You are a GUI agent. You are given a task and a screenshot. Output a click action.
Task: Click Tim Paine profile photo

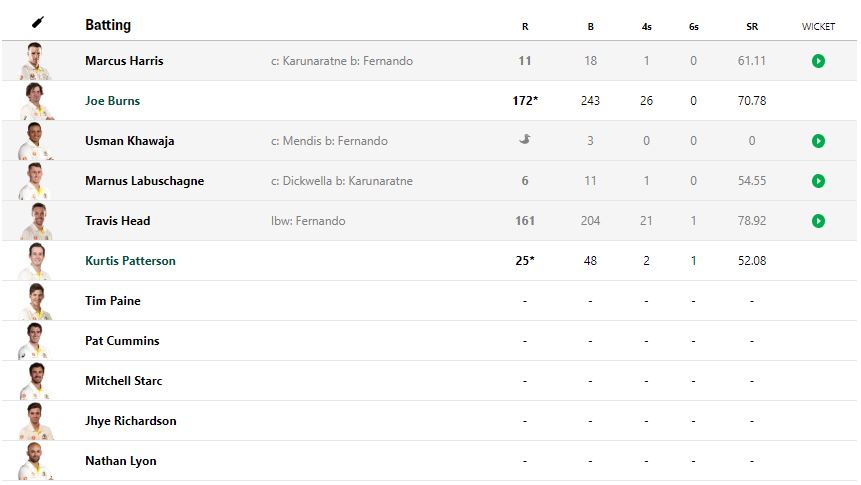tap(36, 300)
